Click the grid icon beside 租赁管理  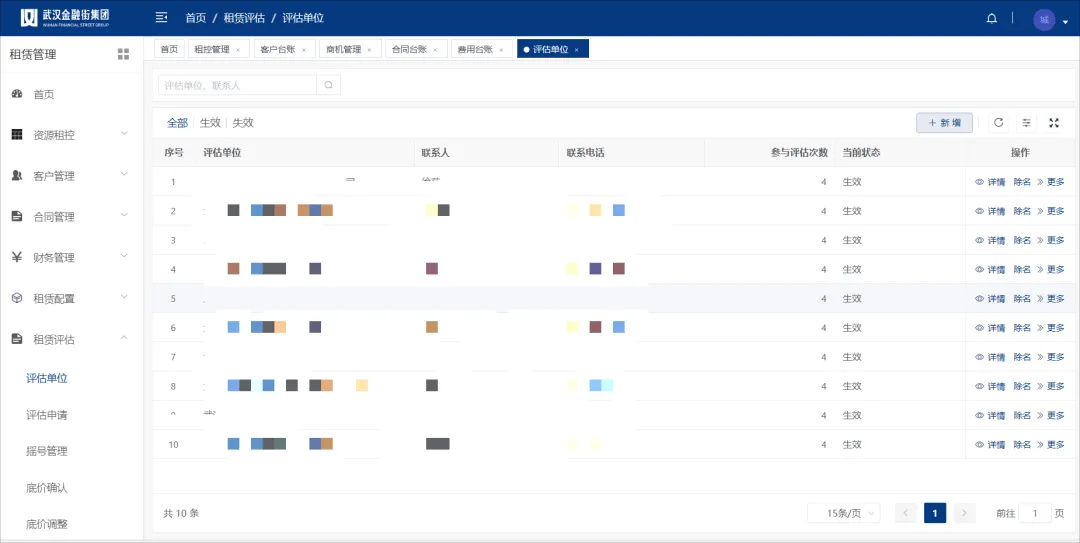coord(123,54)
